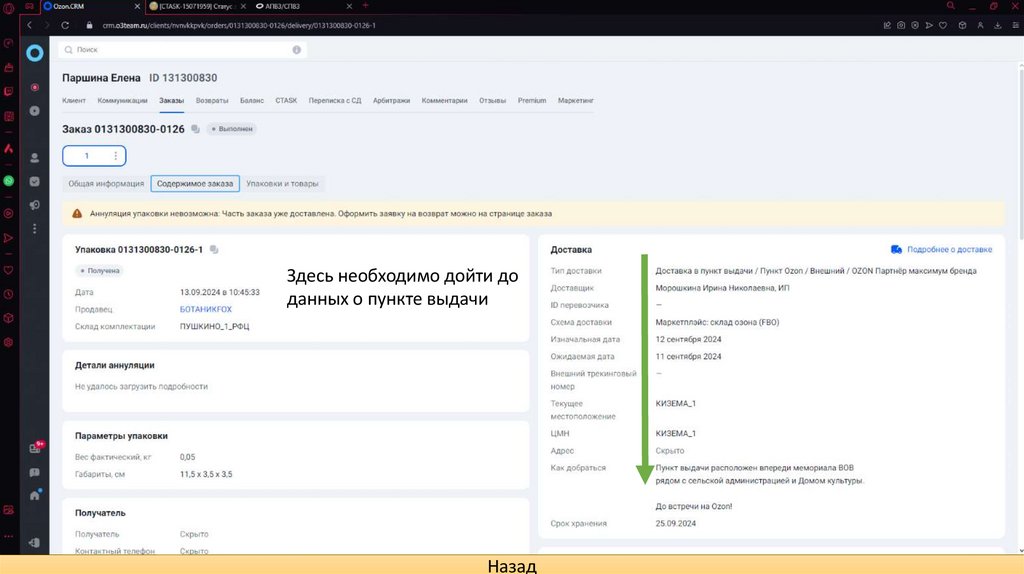Open the tasks checkmark icon in CRM sidebar
Screen dimensions: 1024x574
[x=35, y=182]
